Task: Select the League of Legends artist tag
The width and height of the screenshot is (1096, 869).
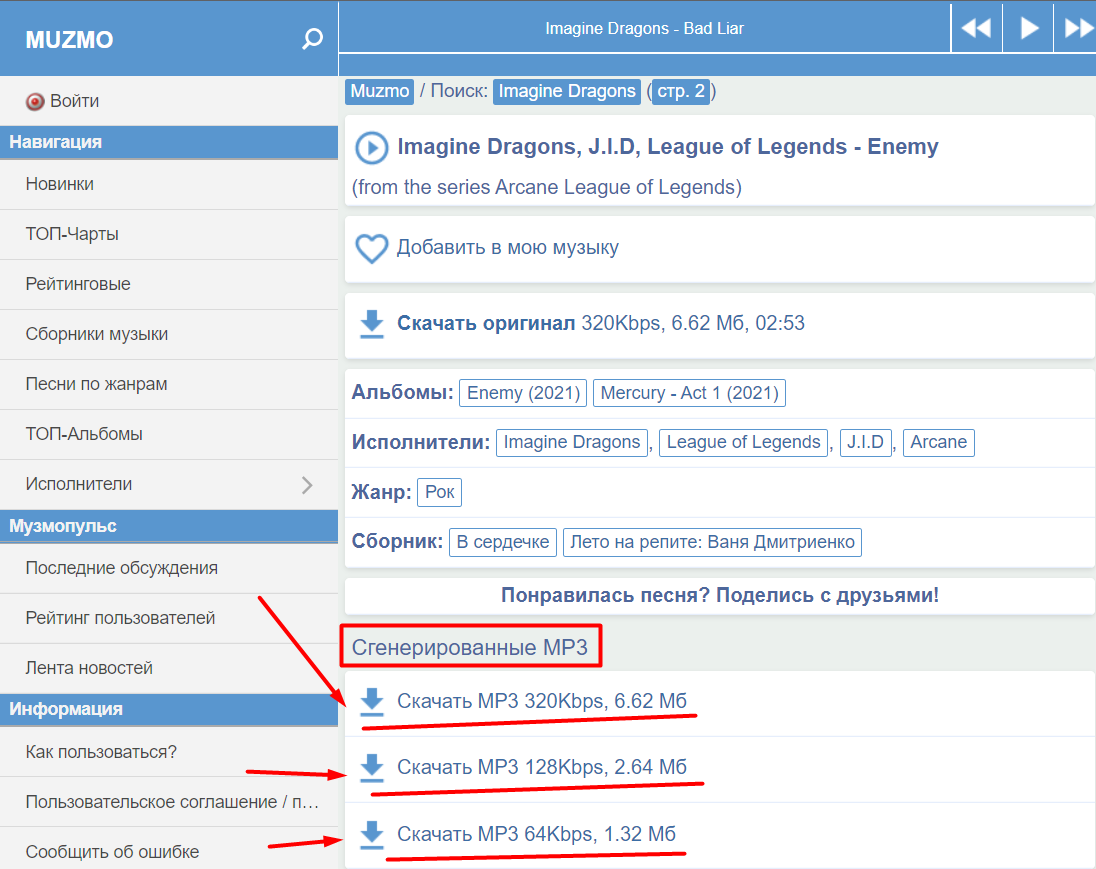Action: (743, 443)
